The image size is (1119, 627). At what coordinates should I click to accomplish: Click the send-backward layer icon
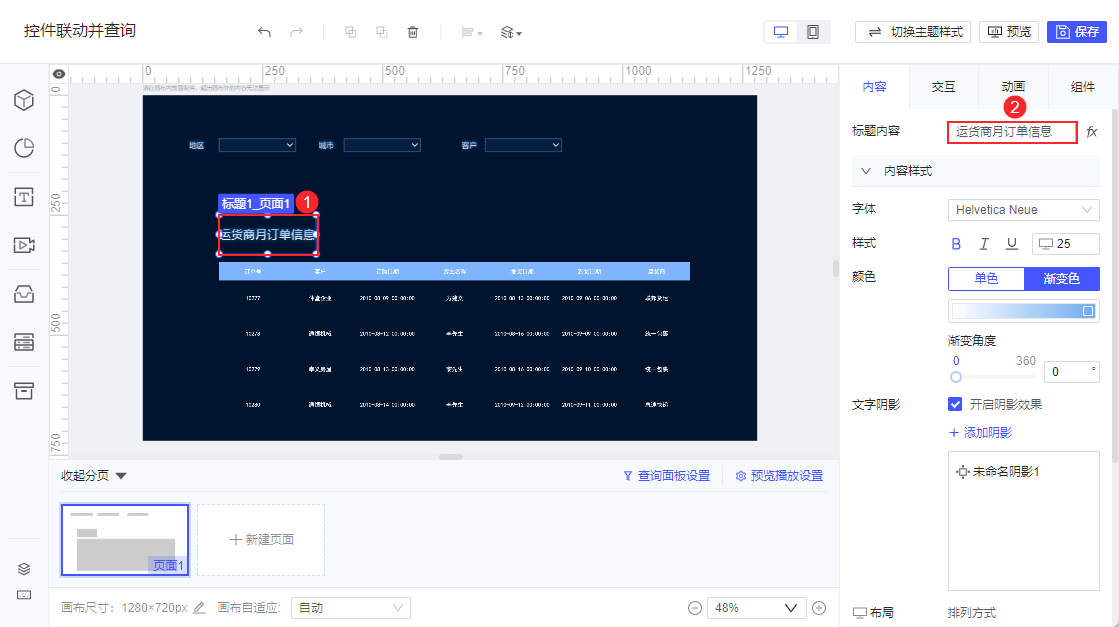[382, 32]
